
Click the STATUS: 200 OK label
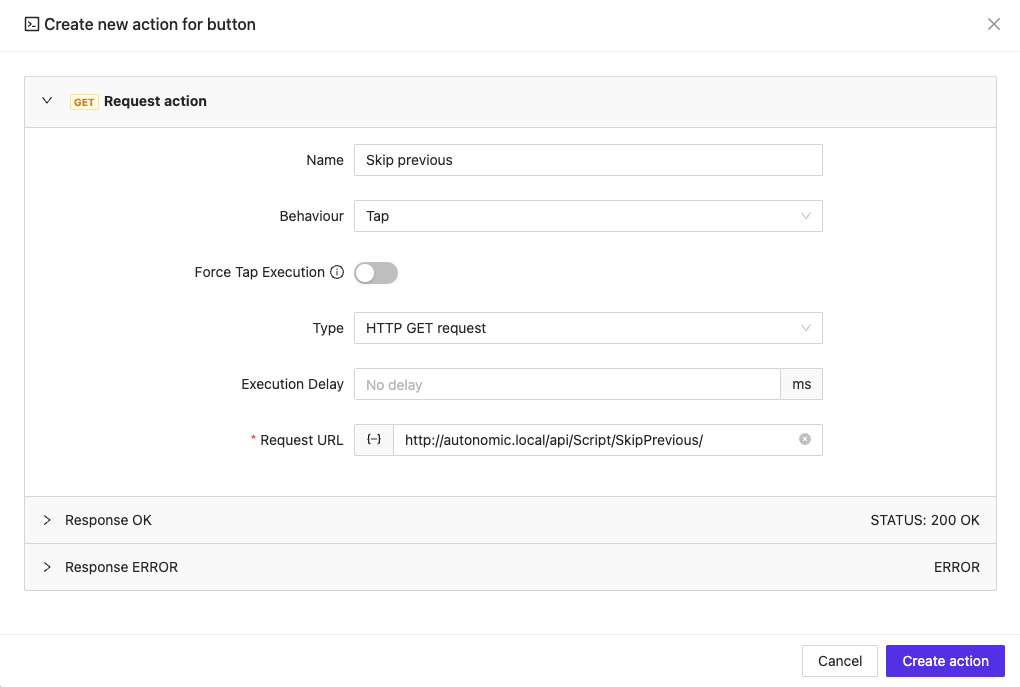click(x=926, y=520)
